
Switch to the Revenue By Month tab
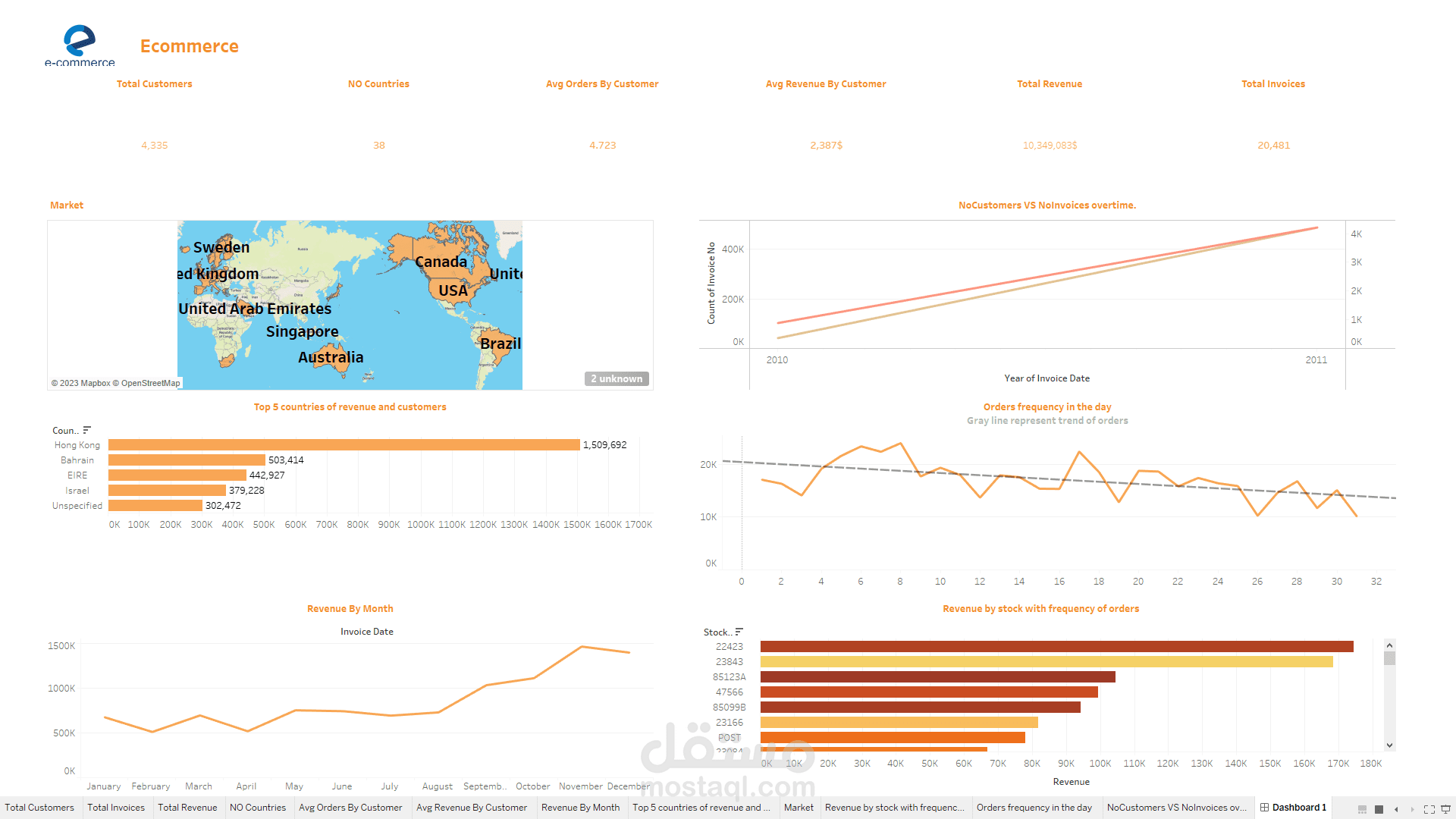pos(580,808)
